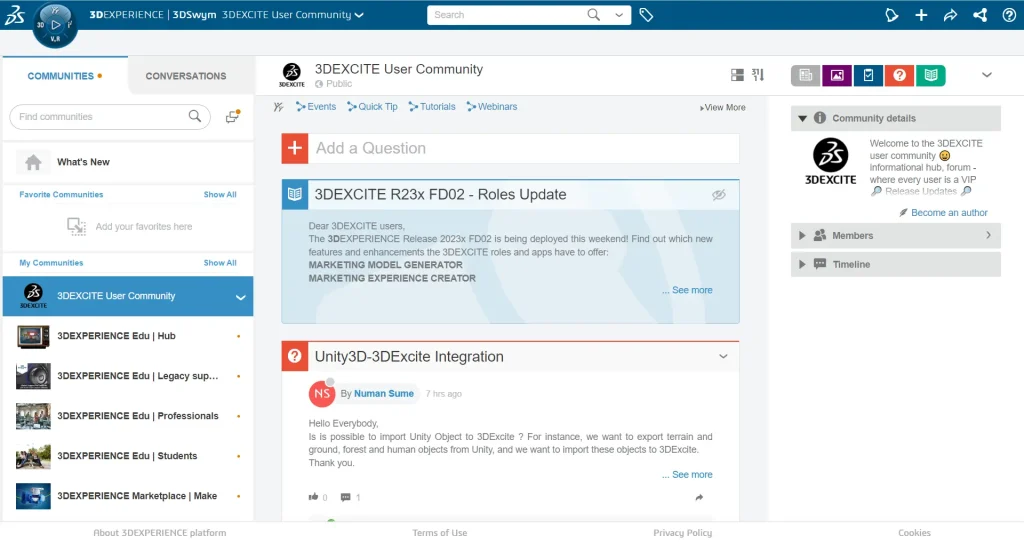
Task: Open Cookies footer link
Action: click(914, 533)
